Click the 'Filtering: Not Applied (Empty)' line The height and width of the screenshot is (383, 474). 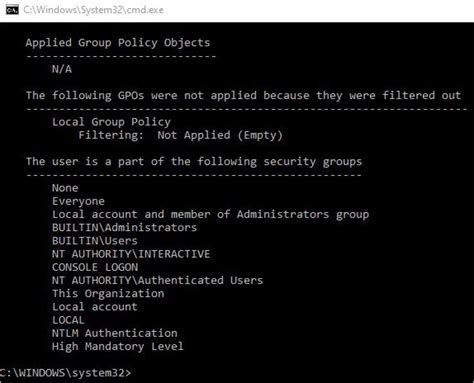pos(180,135)
